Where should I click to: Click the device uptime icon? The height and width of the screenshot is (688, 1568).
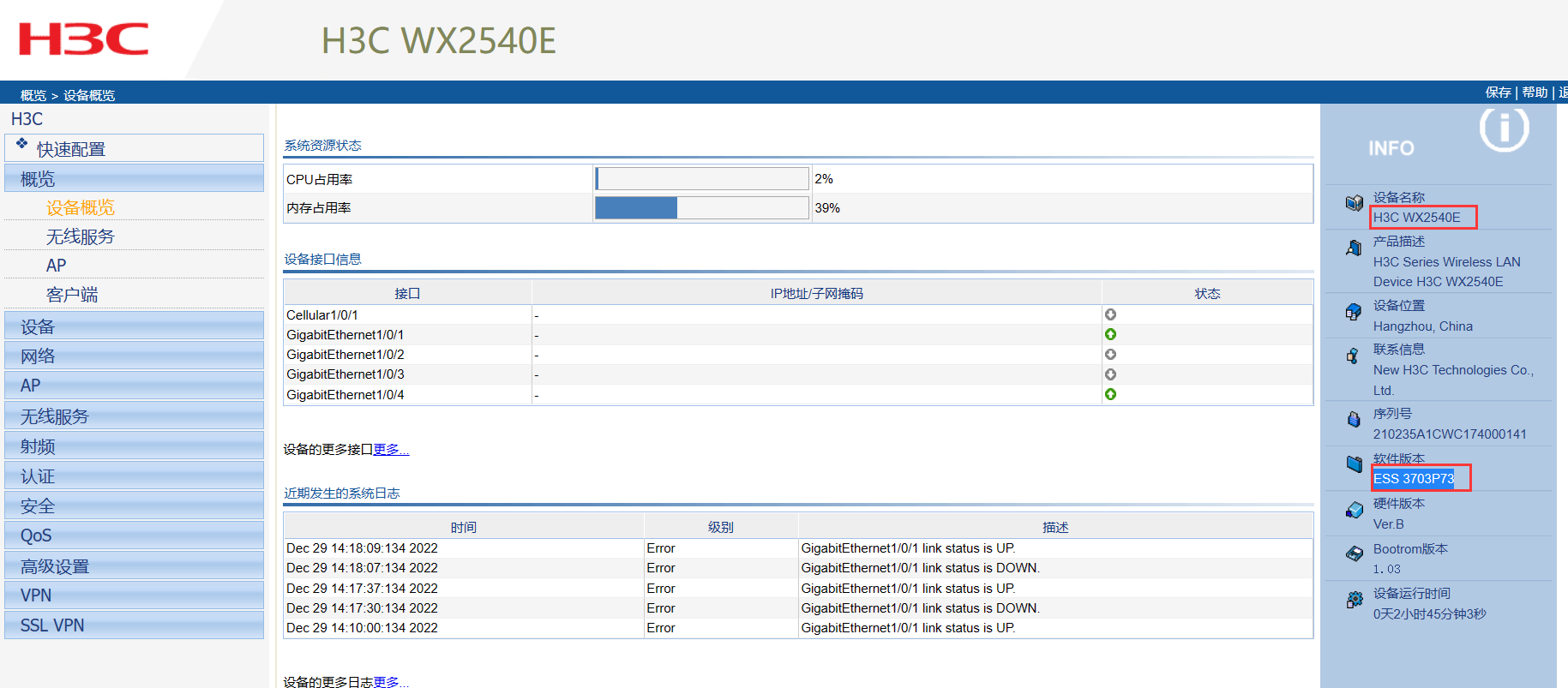(1354, 600)
